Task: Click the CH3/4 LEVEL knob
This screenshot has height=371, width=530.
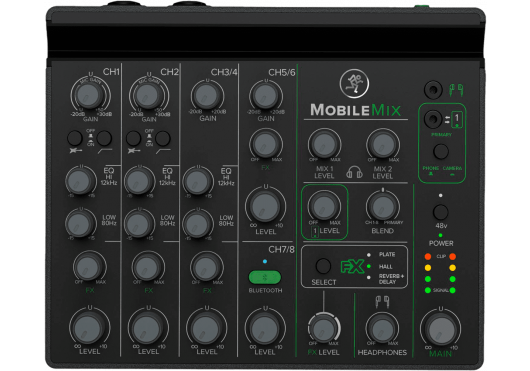Action: click(207, 328)
